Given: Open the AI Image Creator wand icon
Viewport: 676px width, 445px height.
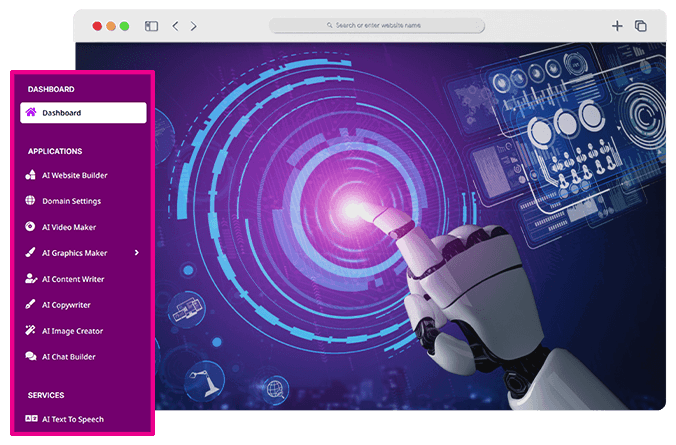Looking at the screenshot, I should click(31, 331).
